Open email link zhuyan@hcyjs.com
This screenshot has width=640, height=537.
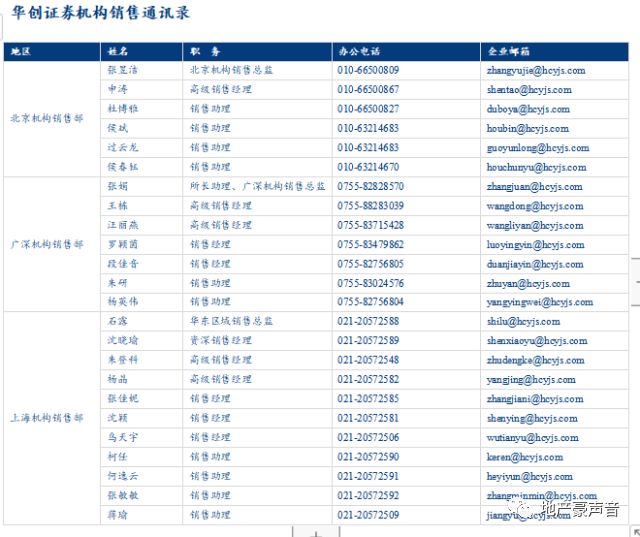click(x=528, y=284)
